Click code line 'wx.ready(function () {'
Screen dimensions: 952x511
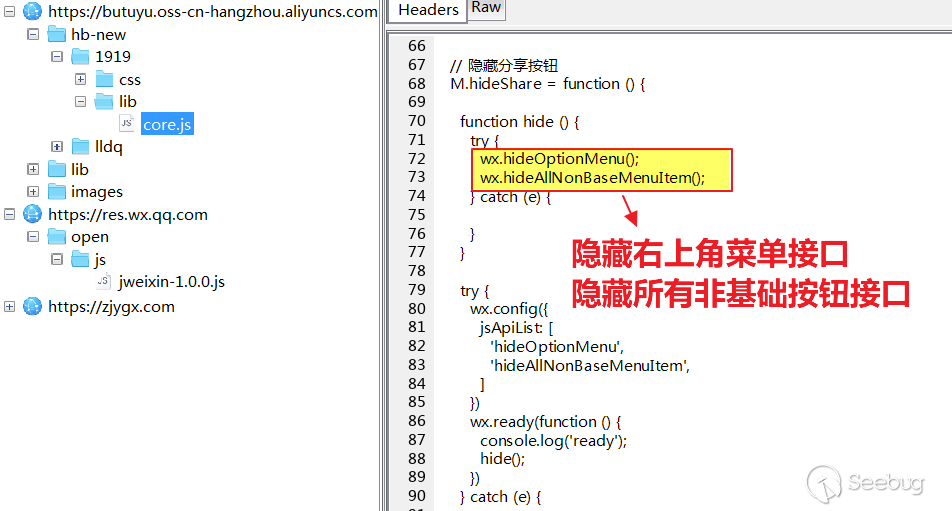[545, 422]
